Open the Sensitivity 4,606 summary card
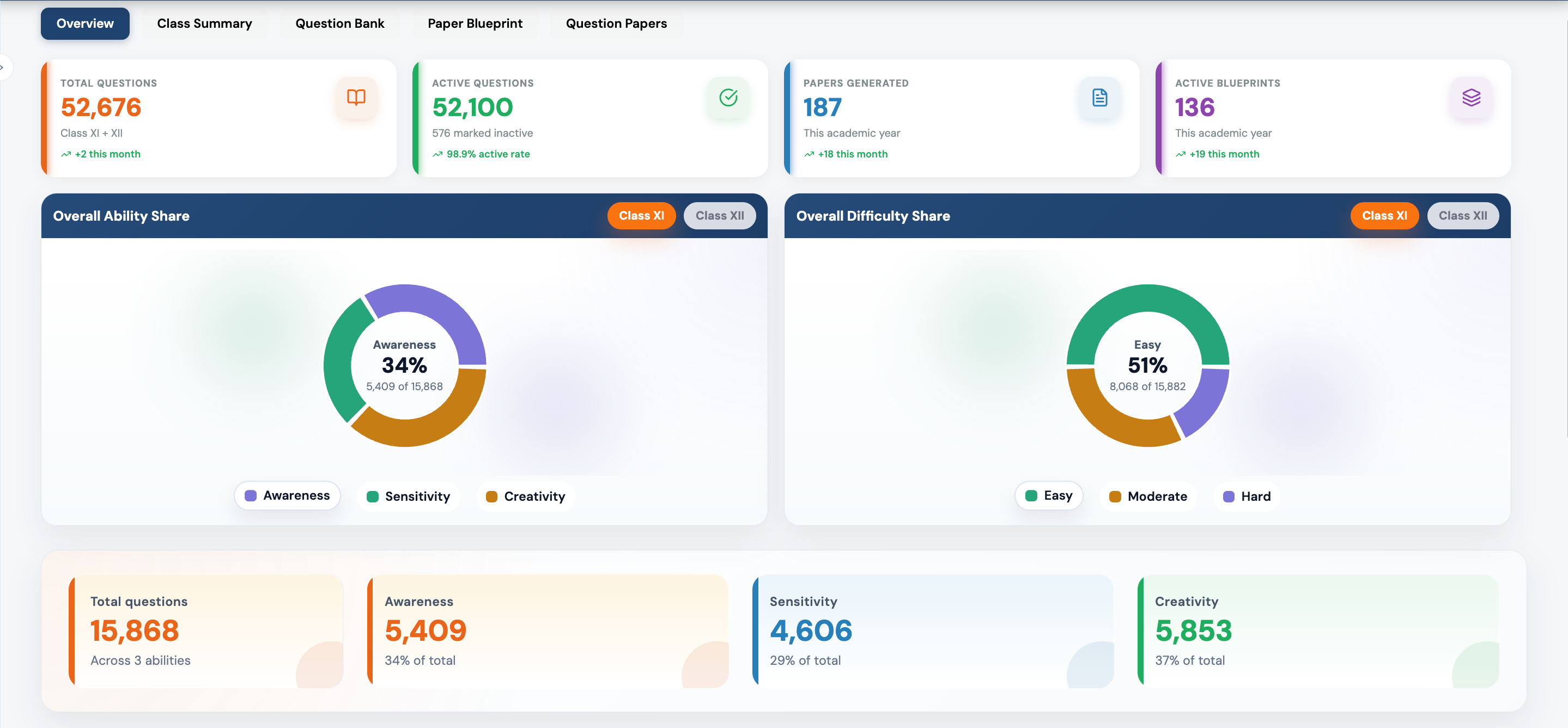The width and height of the screenshot is (1568, 728). [933, 632]
